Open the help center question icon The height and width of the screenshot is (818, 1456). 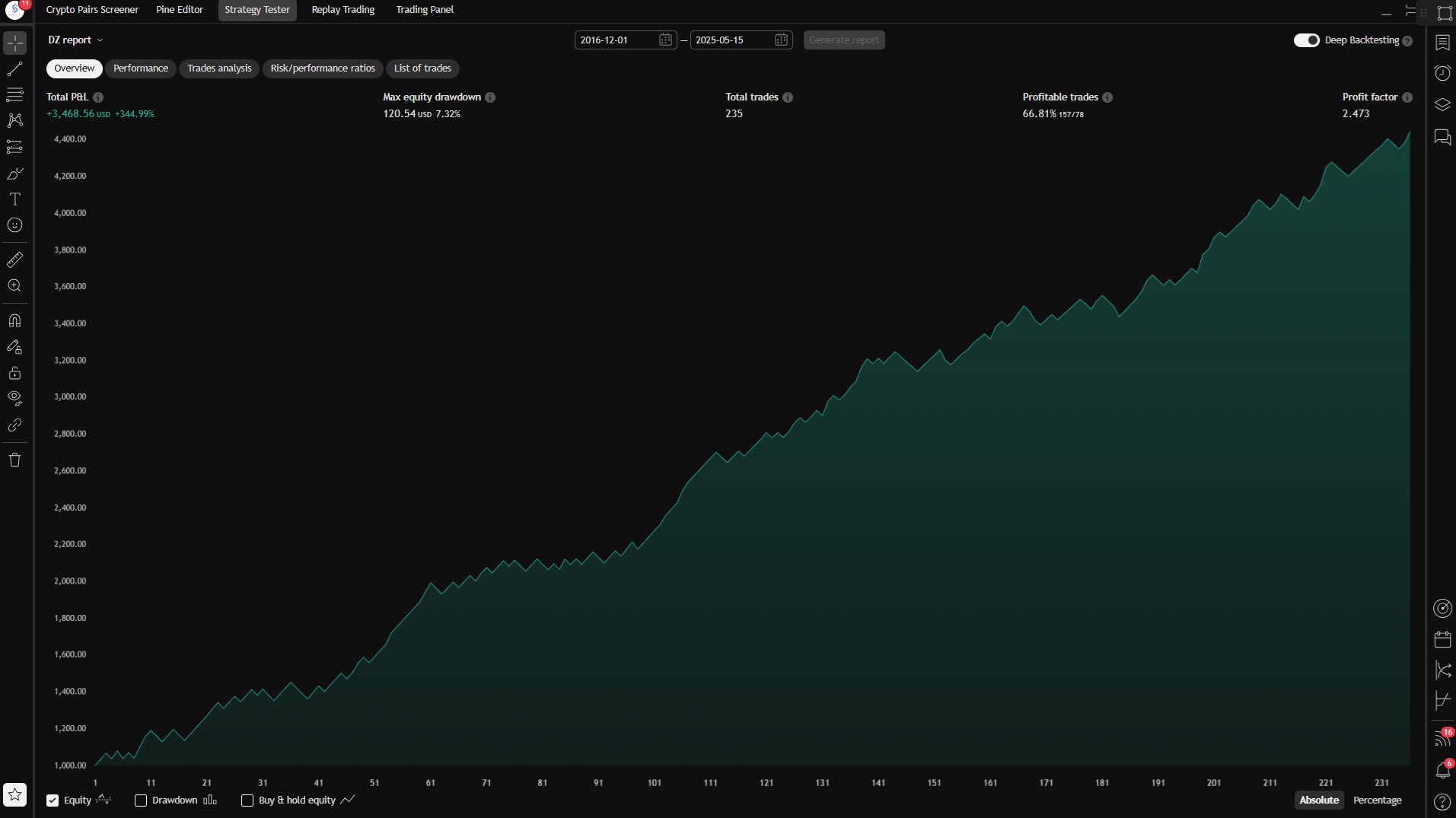click(x=1442, y=801)
